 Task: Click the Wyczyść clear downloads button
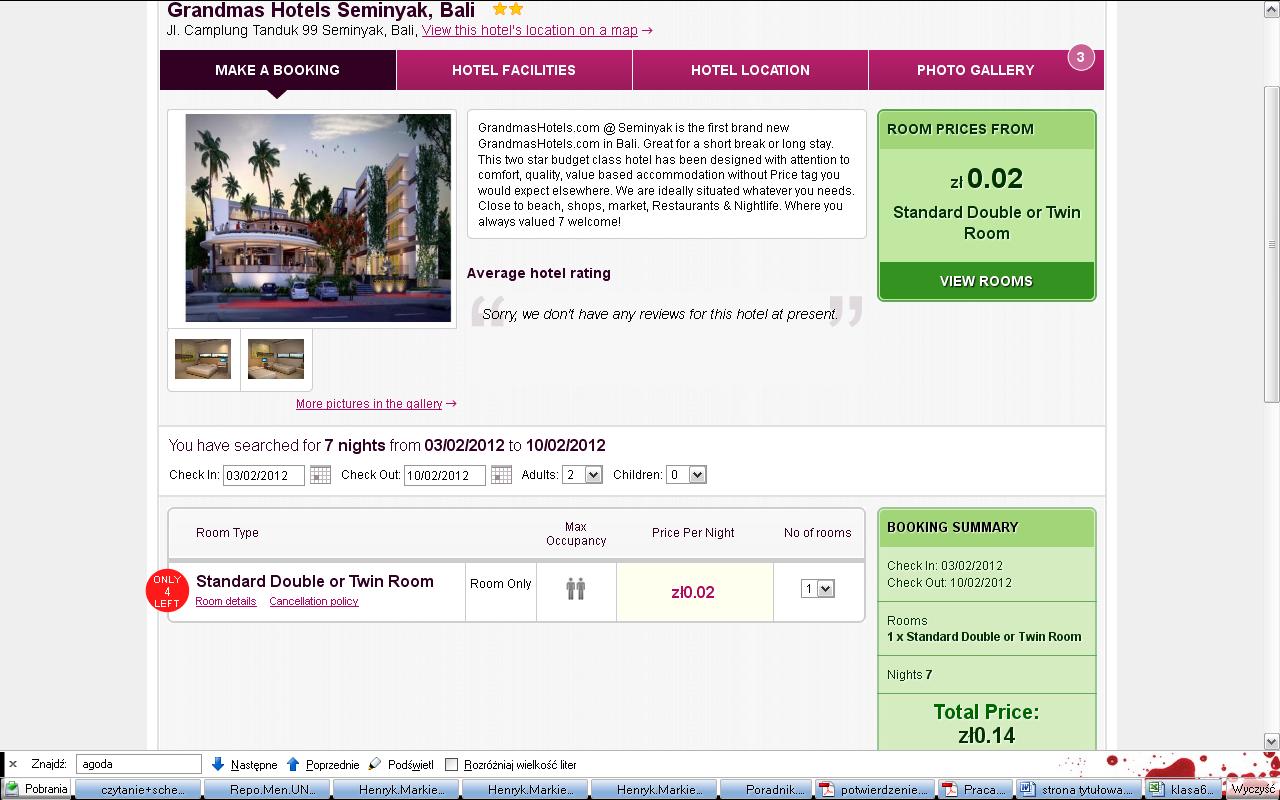coord(1253,789)
